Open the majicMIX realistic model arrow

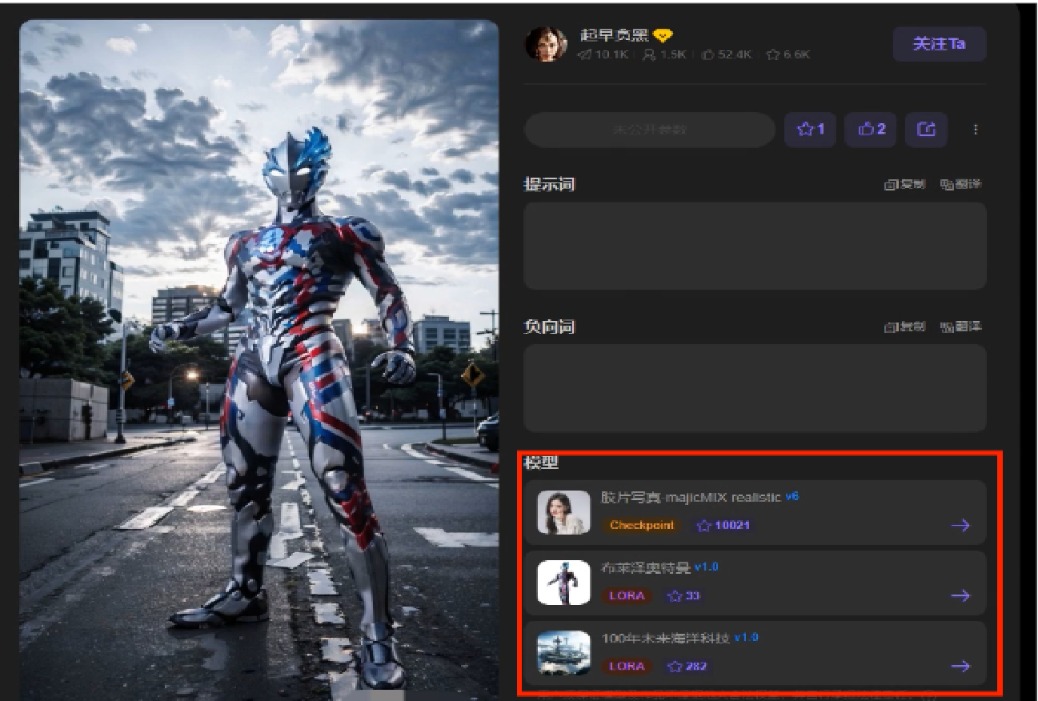click(x=961, y=526)
